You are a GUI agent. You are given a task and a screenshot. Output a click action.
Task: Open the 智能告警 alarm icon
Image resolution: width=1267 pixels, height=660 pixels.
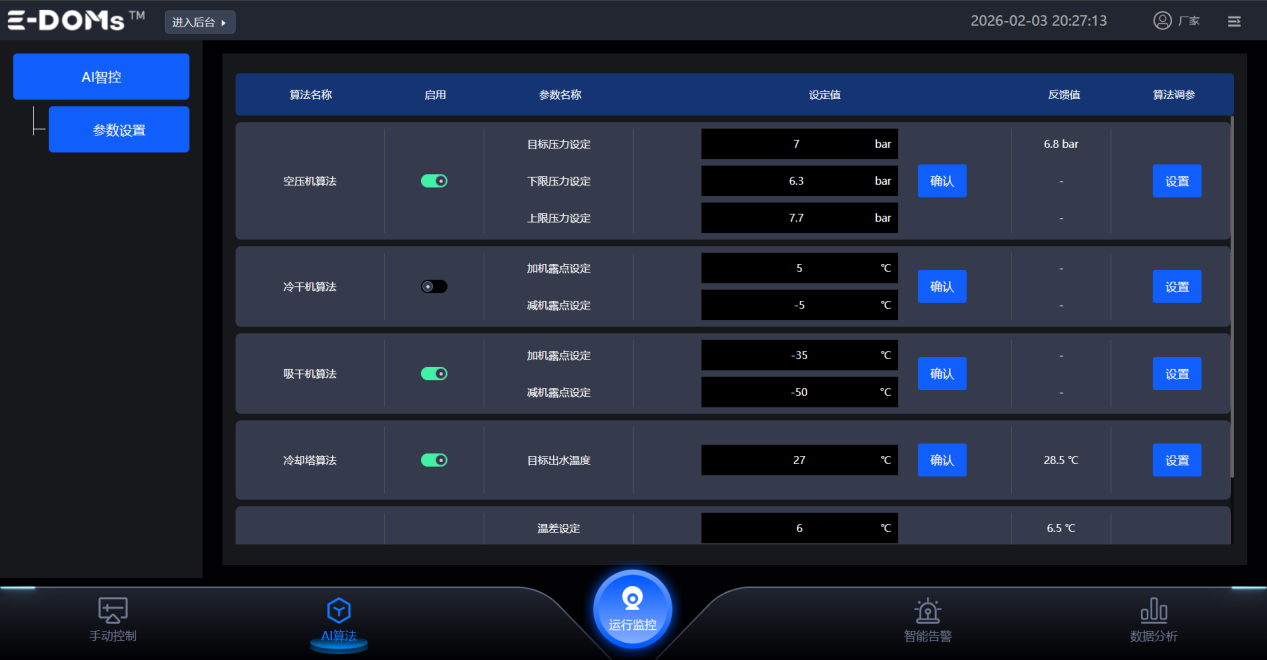pos(928,610)
